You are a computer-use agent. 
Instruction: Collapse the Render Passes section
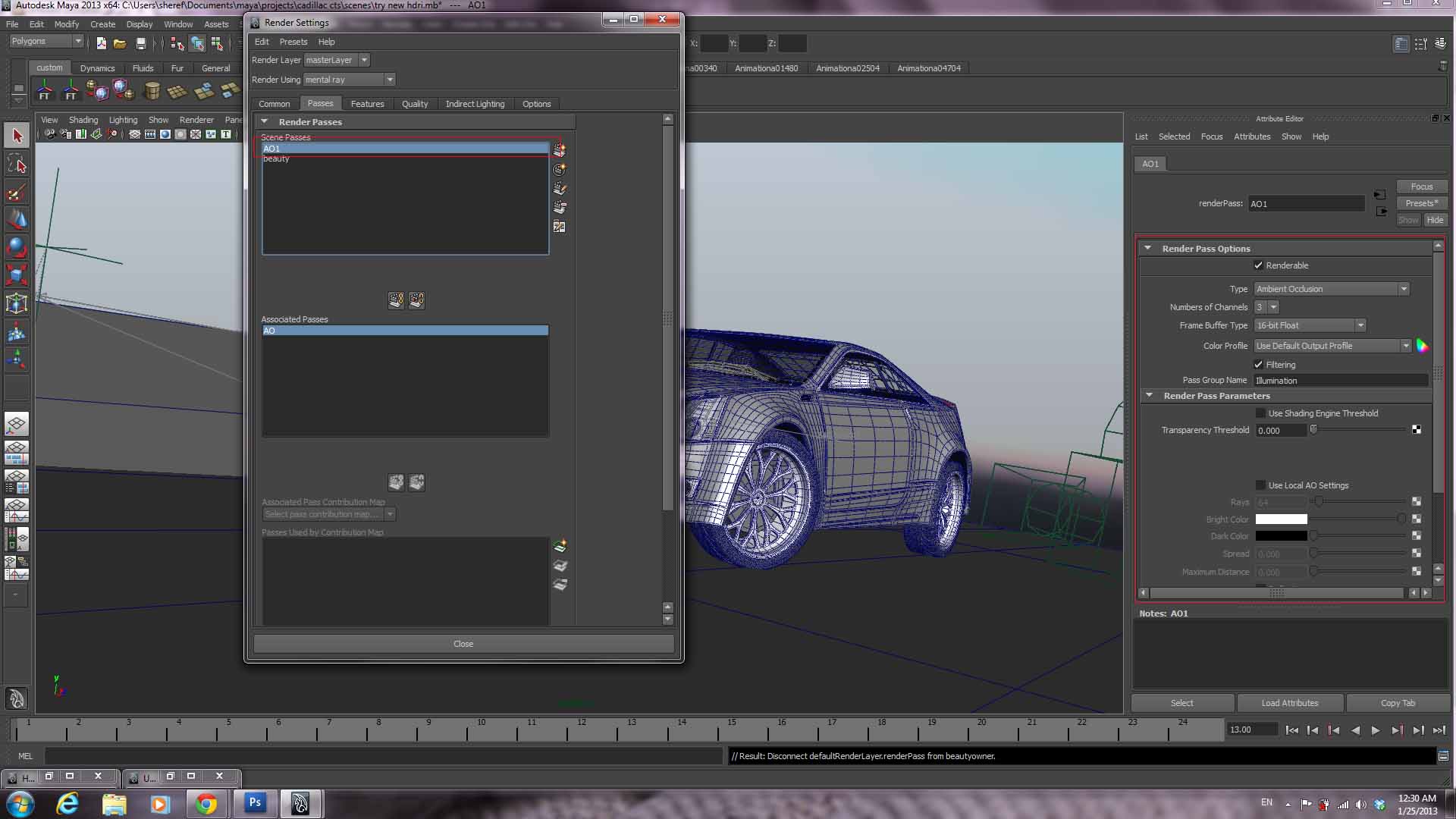tap(265, 121)
